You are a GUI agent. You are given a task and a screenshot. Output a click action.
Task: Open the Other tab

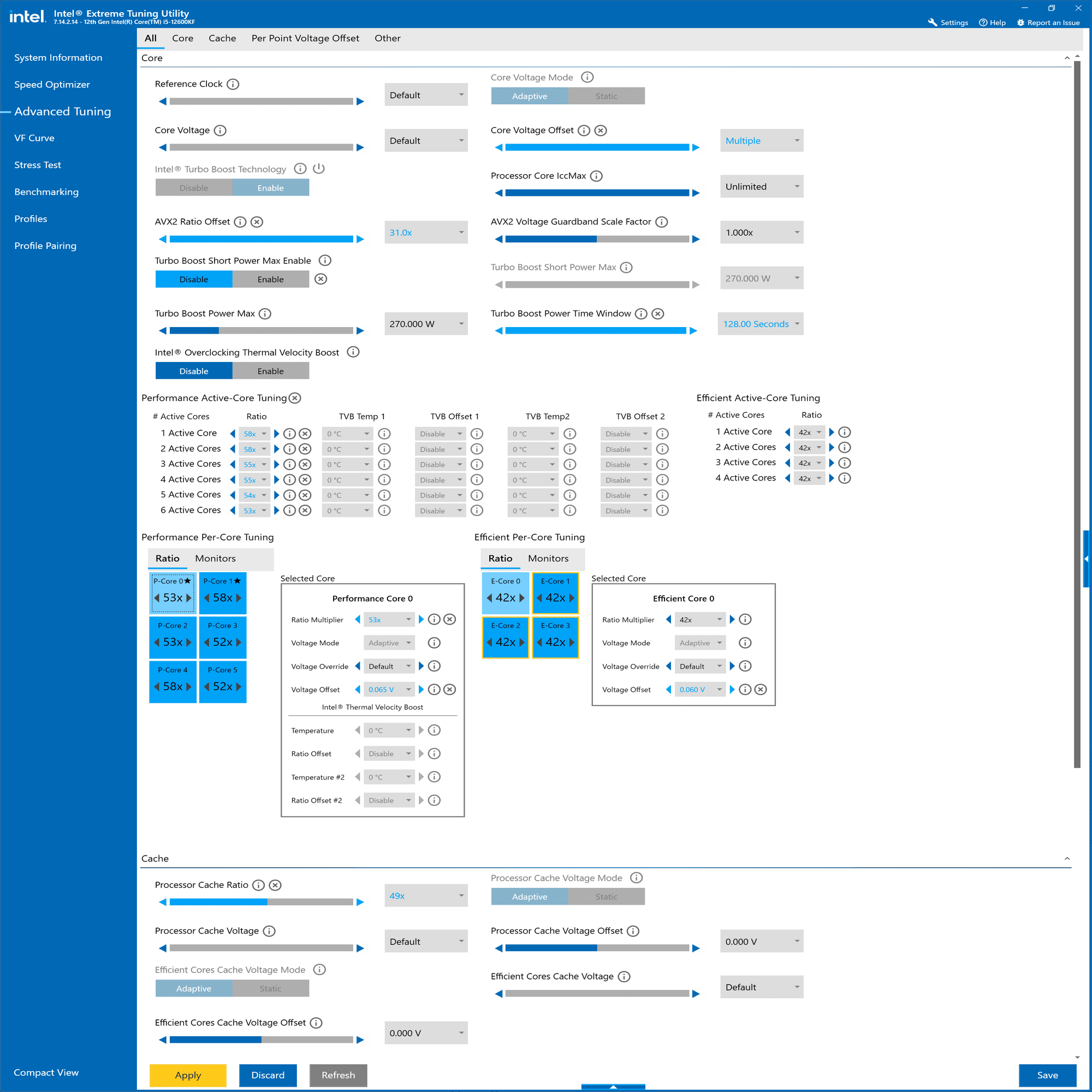387,38
